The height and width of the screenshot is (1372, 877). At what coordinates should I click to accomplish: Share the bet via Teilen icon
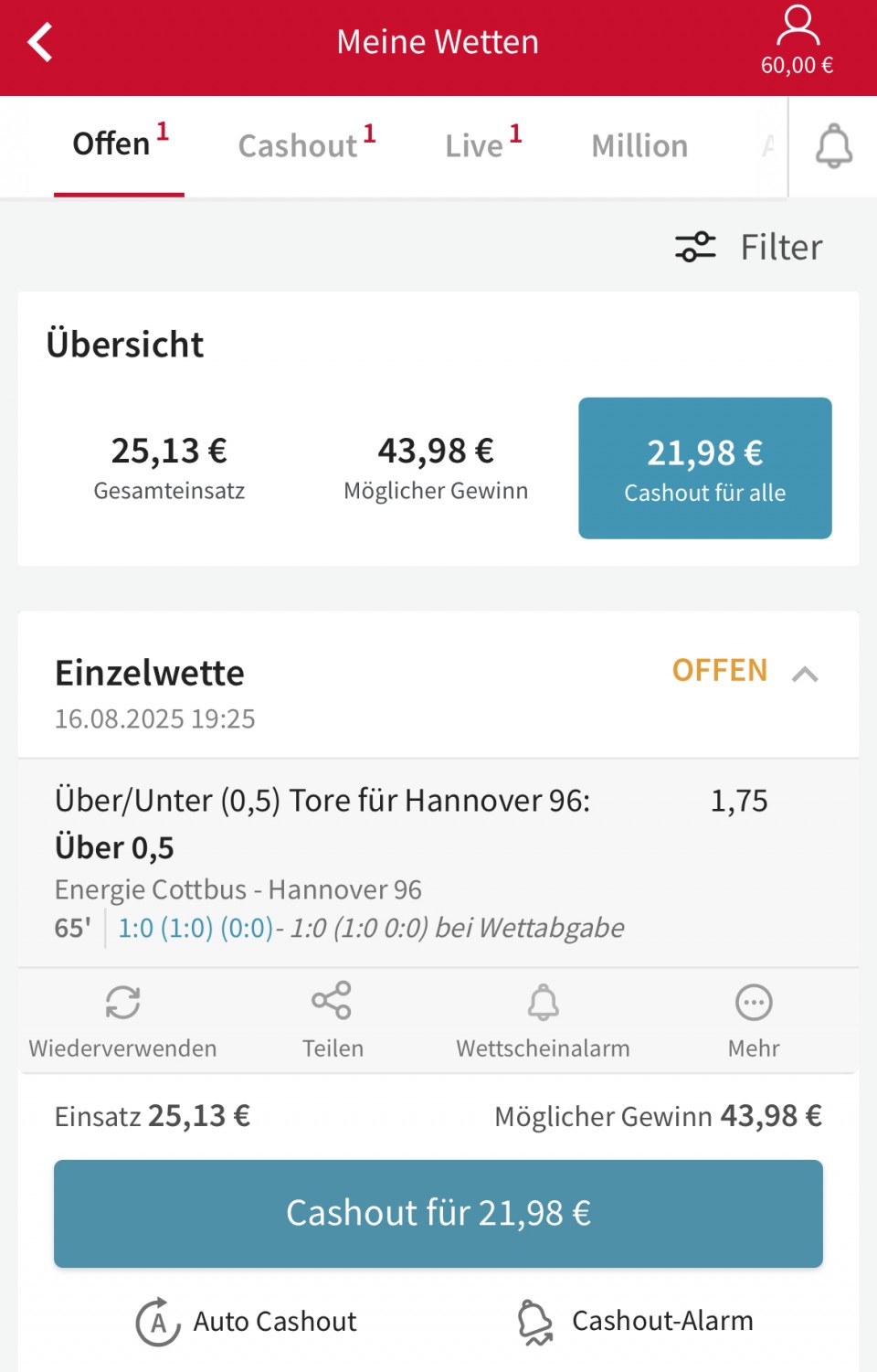click(332, 1000)
